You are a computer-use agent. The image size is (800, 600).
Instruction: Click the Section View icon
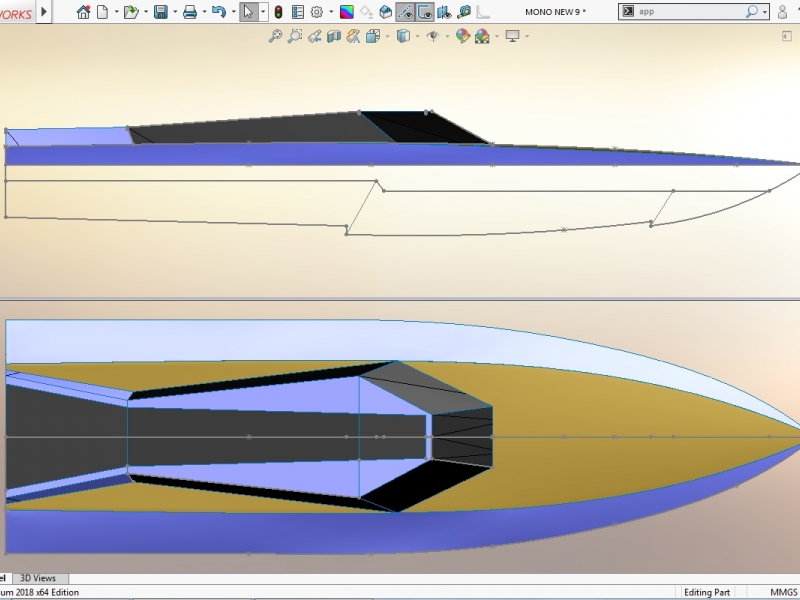point(334,36)
